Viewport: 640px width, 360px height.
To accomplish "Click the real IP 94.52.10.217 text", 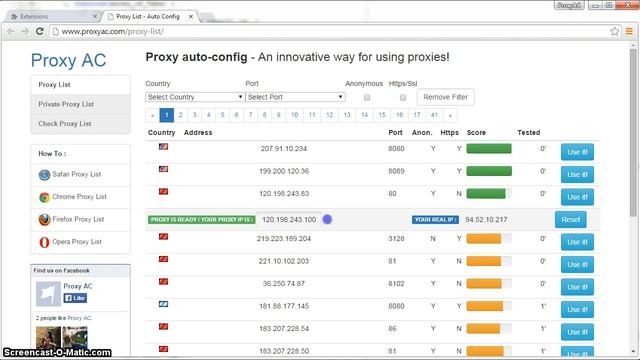I will (x=486, y=220).
